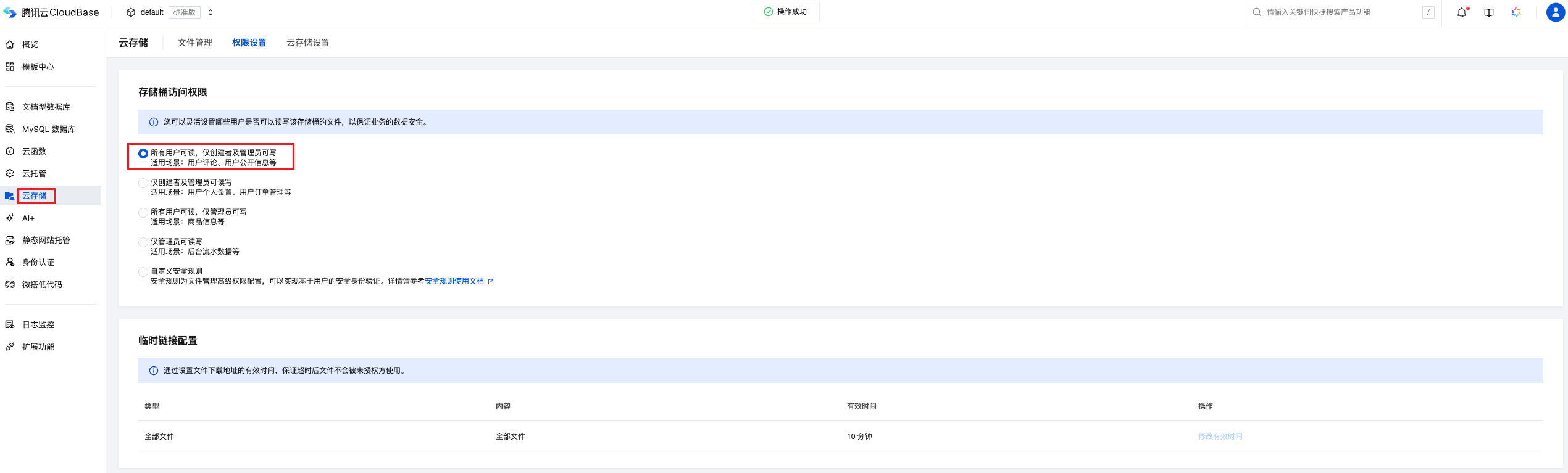
Task: Switch to 文件管理 tab
Action: (195, 43)
